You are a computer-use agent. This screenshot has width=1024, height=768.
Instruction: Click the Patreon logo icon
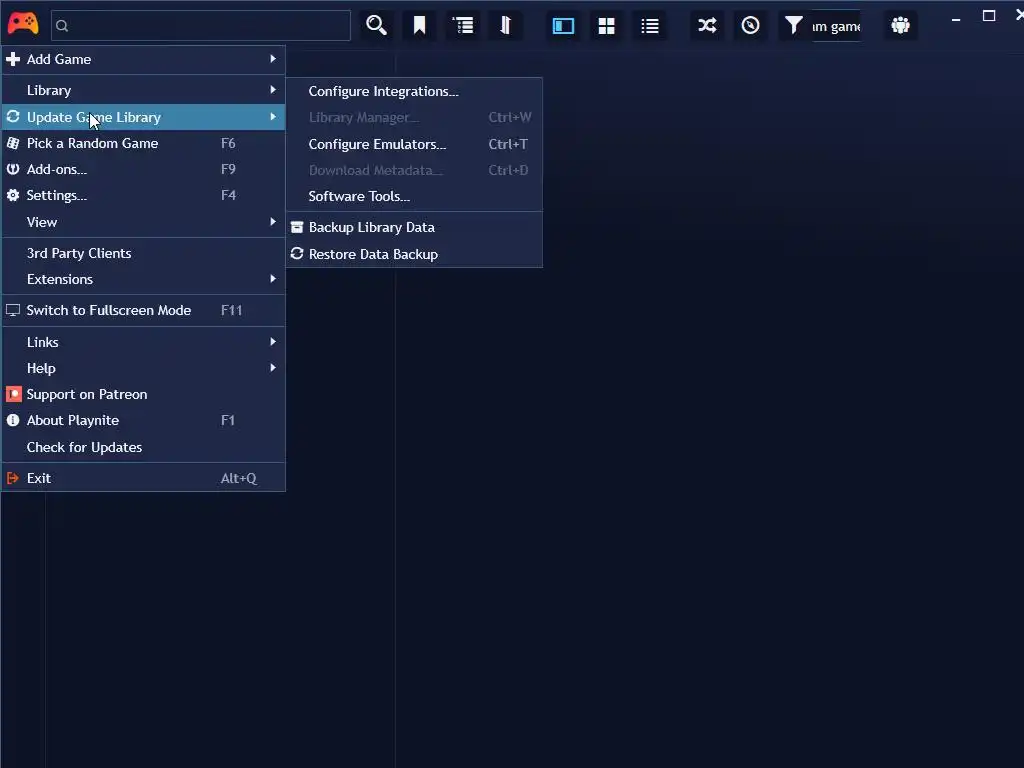coord(14,394)
